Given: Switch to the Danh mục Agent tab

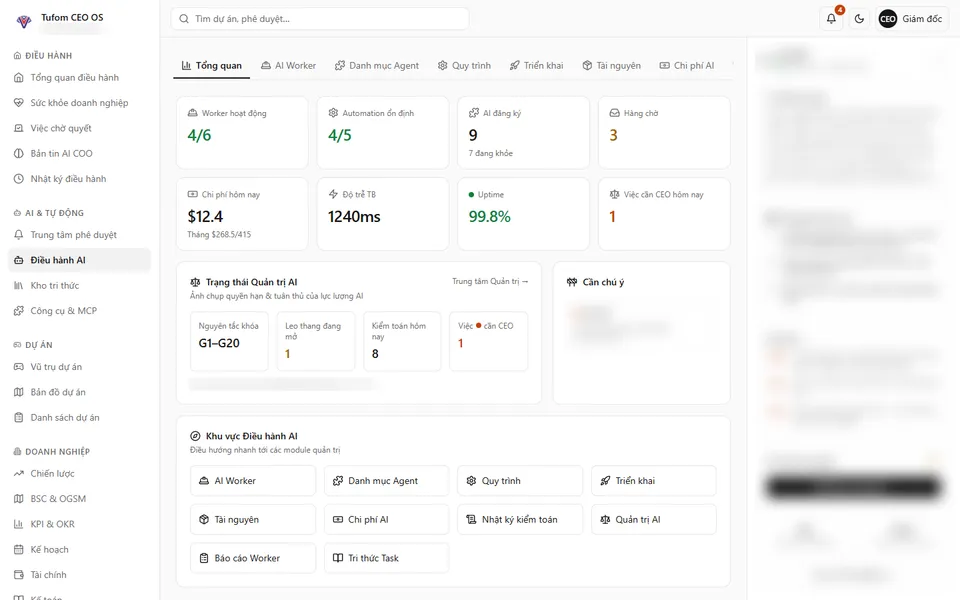Looking at the screenshot, I should coord(377,66).
